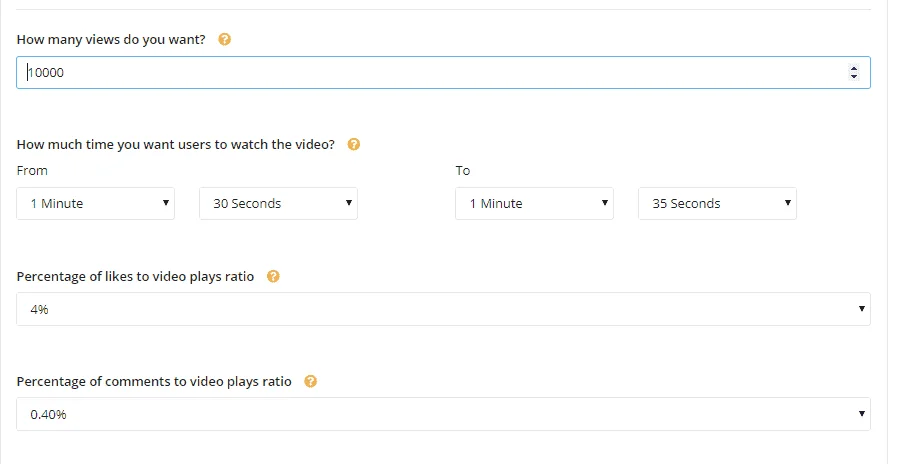Open the To '35 Seconds' dropdown
The image size is (909, 464).
tap(717, 204)
